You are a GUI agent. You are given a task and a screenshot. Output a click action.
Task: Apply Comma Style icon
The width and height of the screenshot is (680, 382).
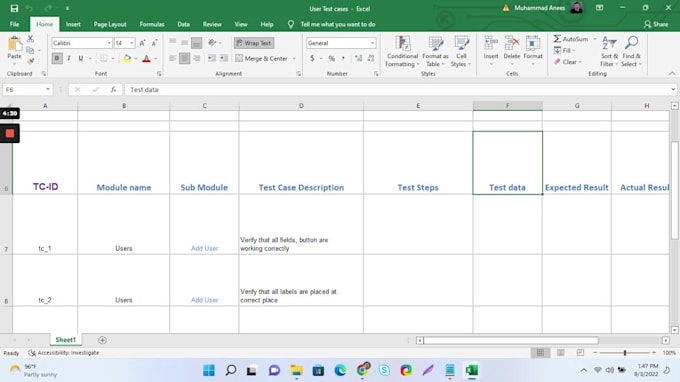(x=343, y=58)
